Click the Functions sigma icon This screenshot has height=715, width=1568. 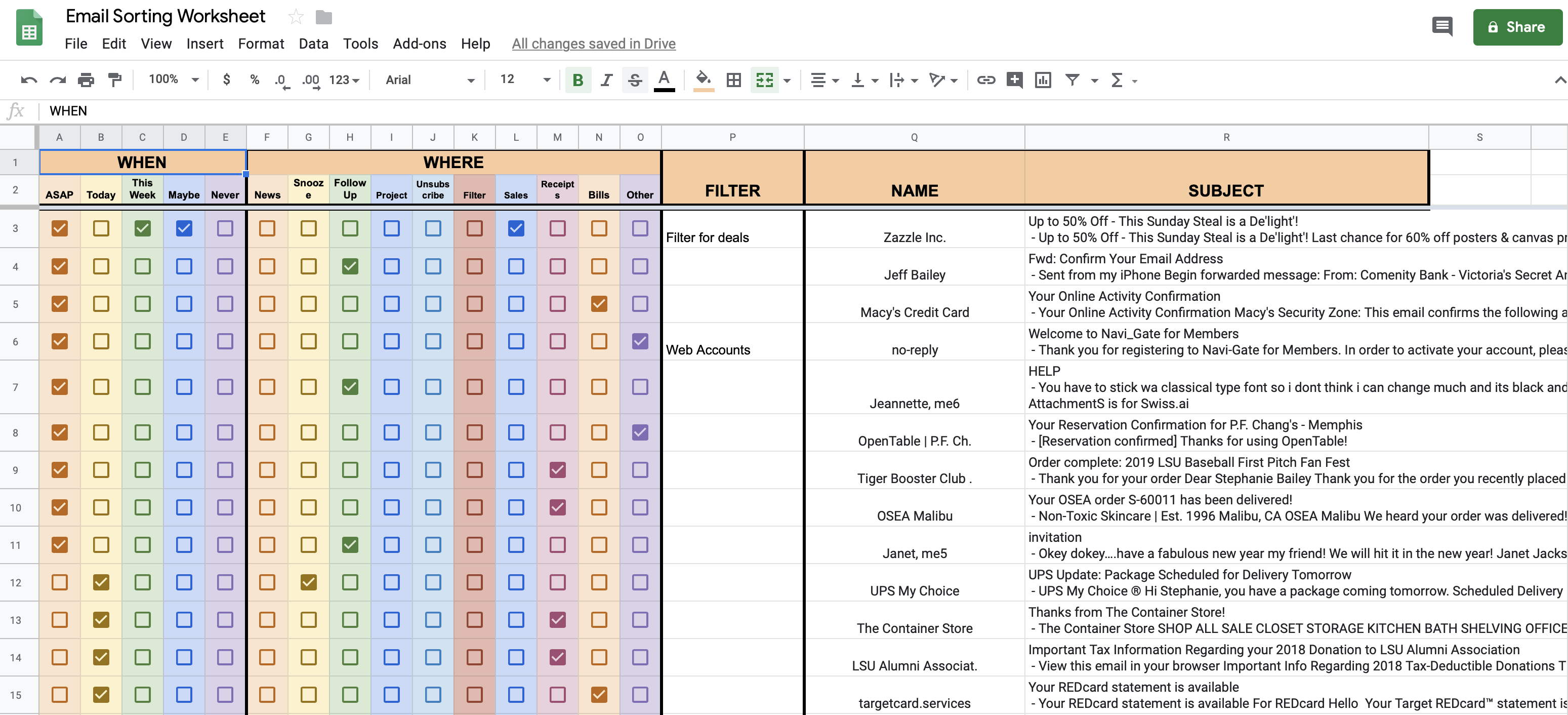pyautogui.click(x=1117, y=80)
